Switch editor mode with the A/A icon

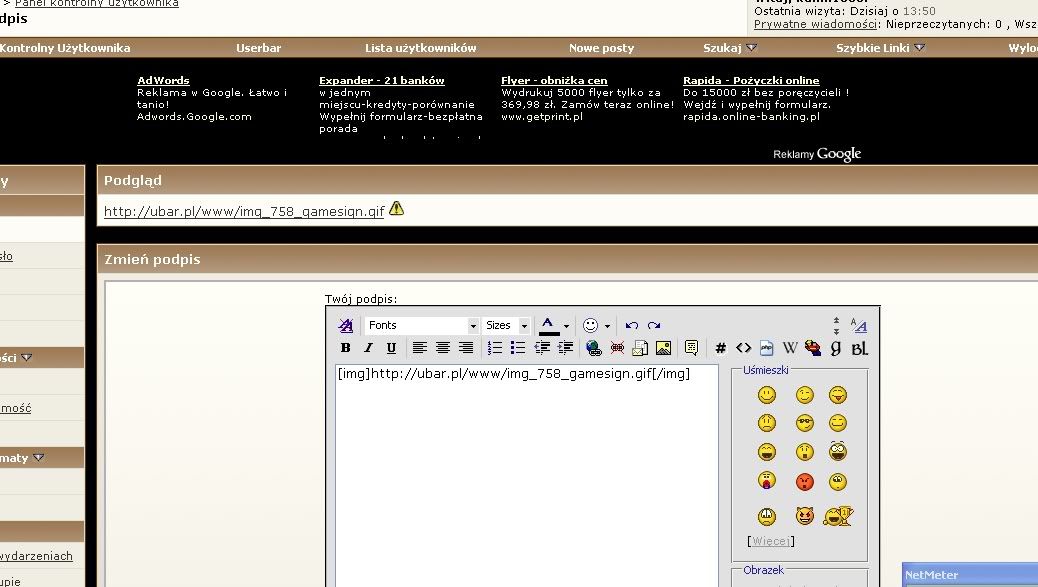click(x=859, y=325)
